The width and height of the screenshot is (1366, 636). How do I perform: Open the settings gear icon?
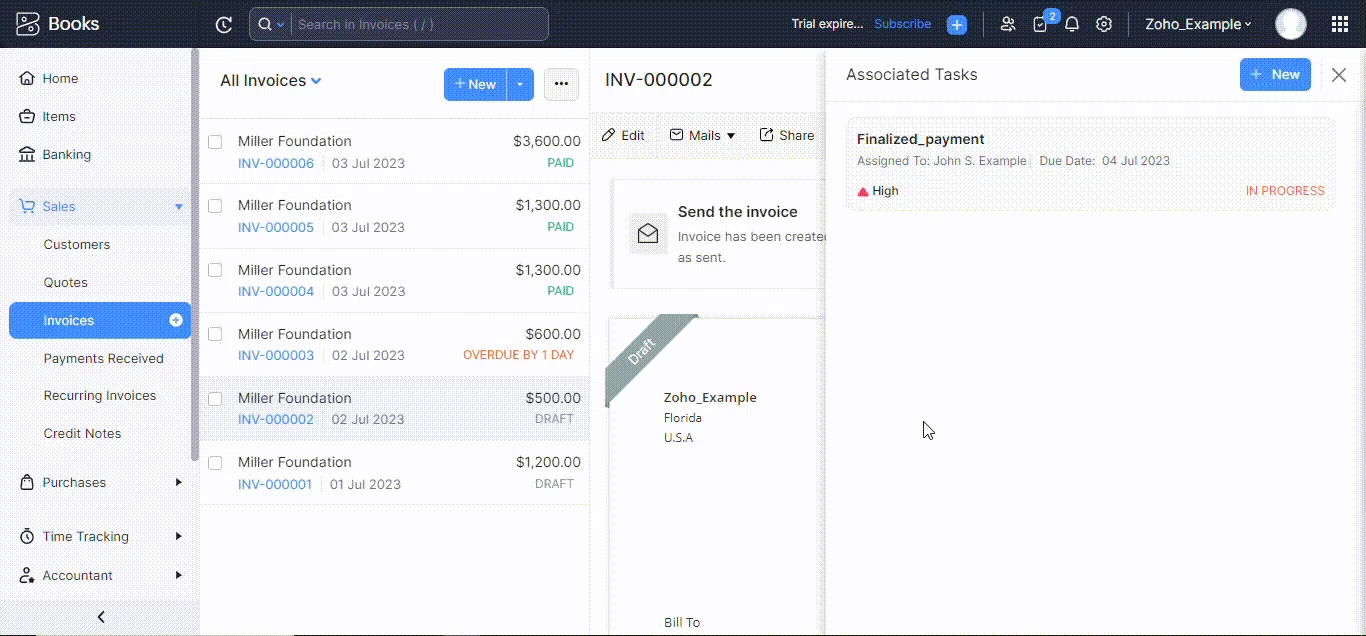click(x=1104, y=25)
